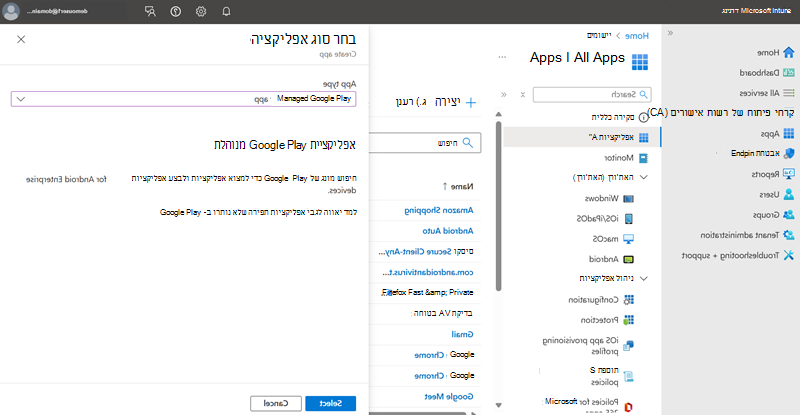Open Groups in the main navigation
Viewport: 800px width, 415px height.
(773, 215)
